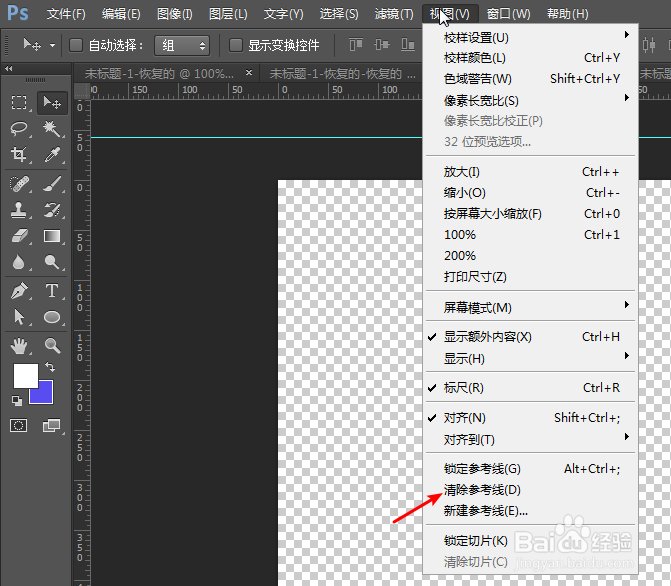671x586 pixels.
Task: Open the 编辑(E) menu
Action: (121, 14)
